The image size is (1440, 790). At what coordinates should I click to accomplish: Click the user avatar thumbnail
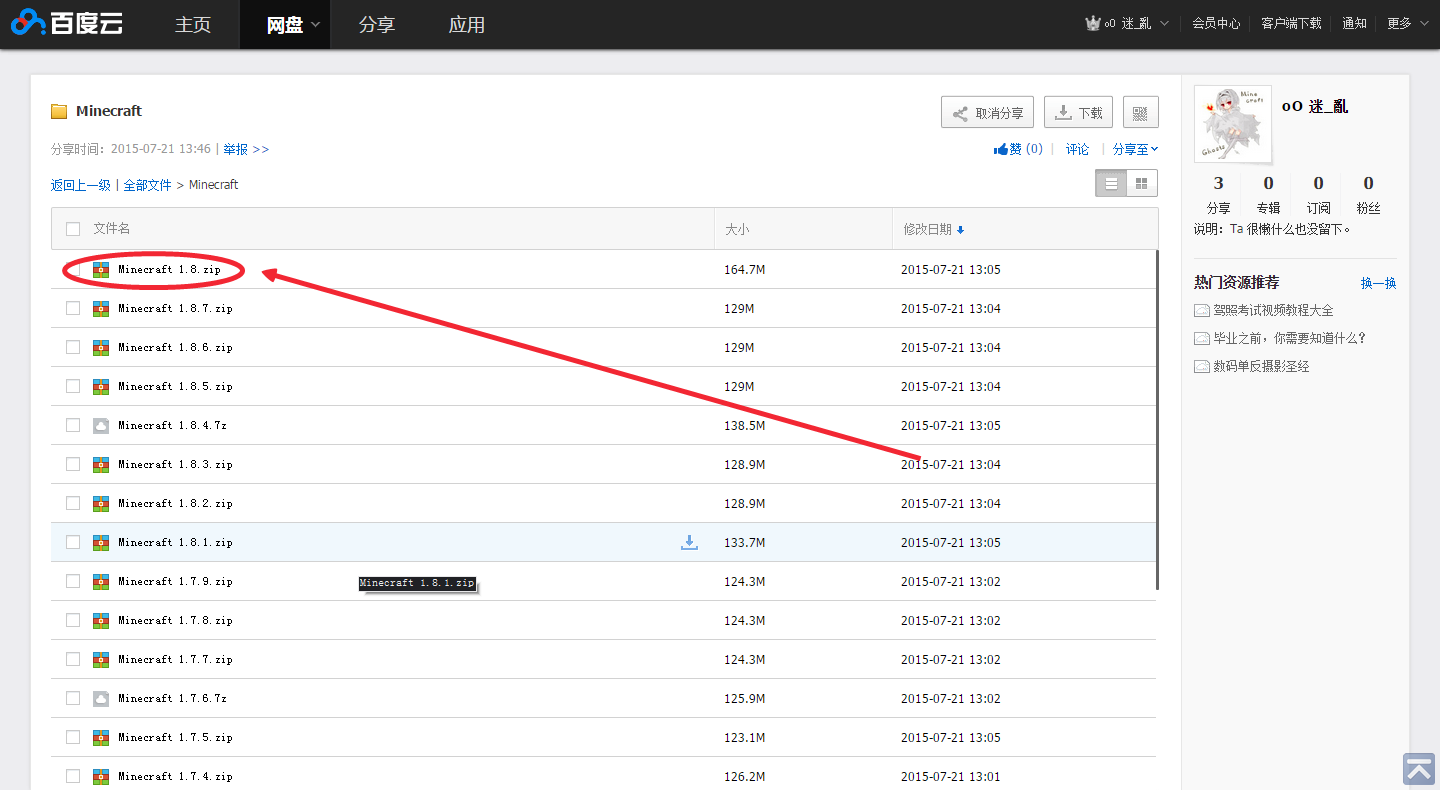tap(1233, 124)
